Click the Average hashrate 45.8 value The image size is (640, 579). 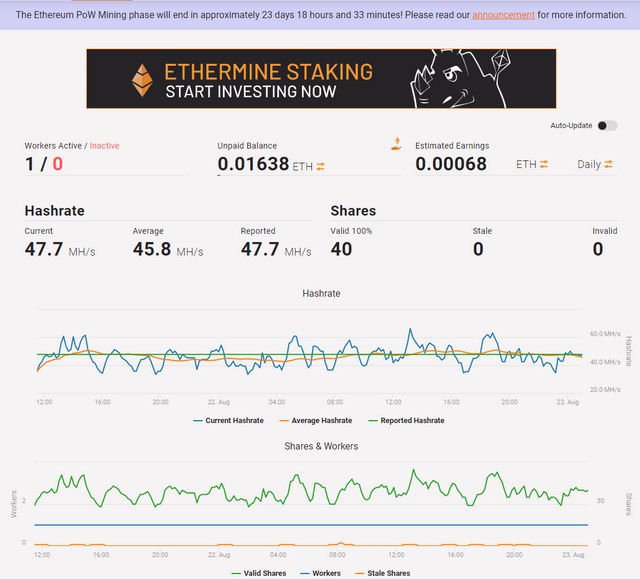click(152, 249)
